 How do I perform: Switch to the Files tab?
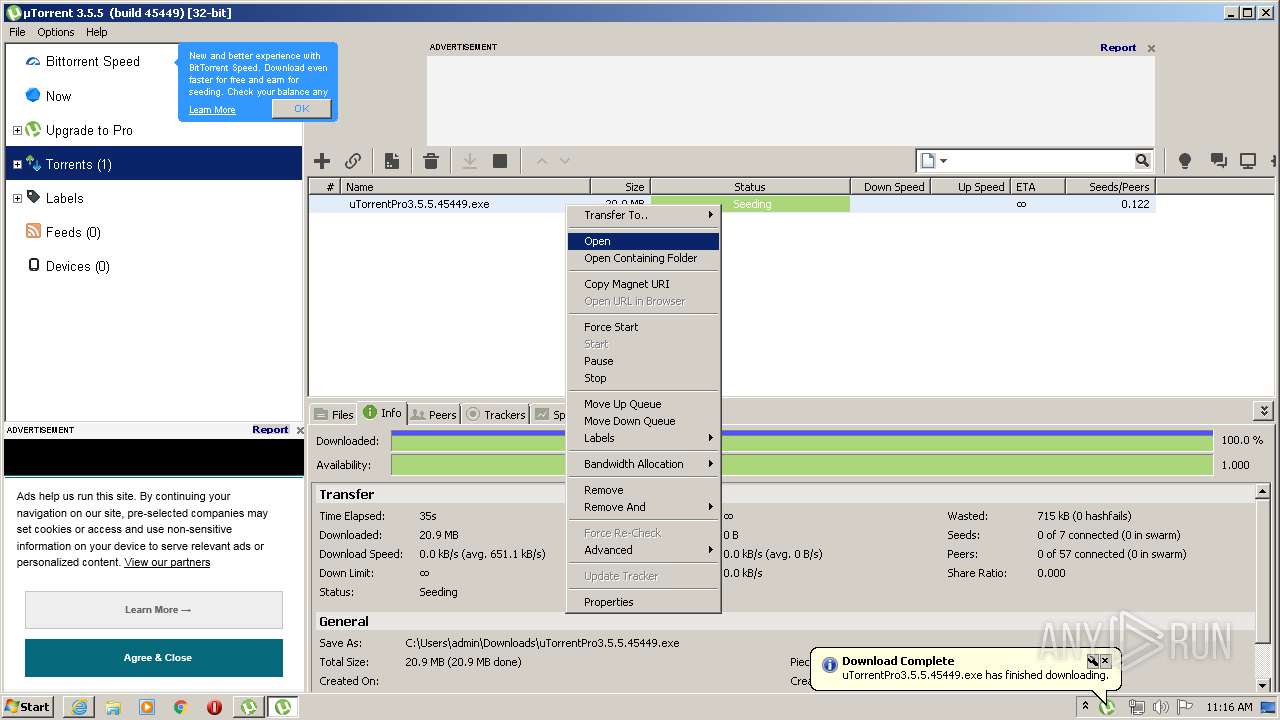(x=333, y=414)
